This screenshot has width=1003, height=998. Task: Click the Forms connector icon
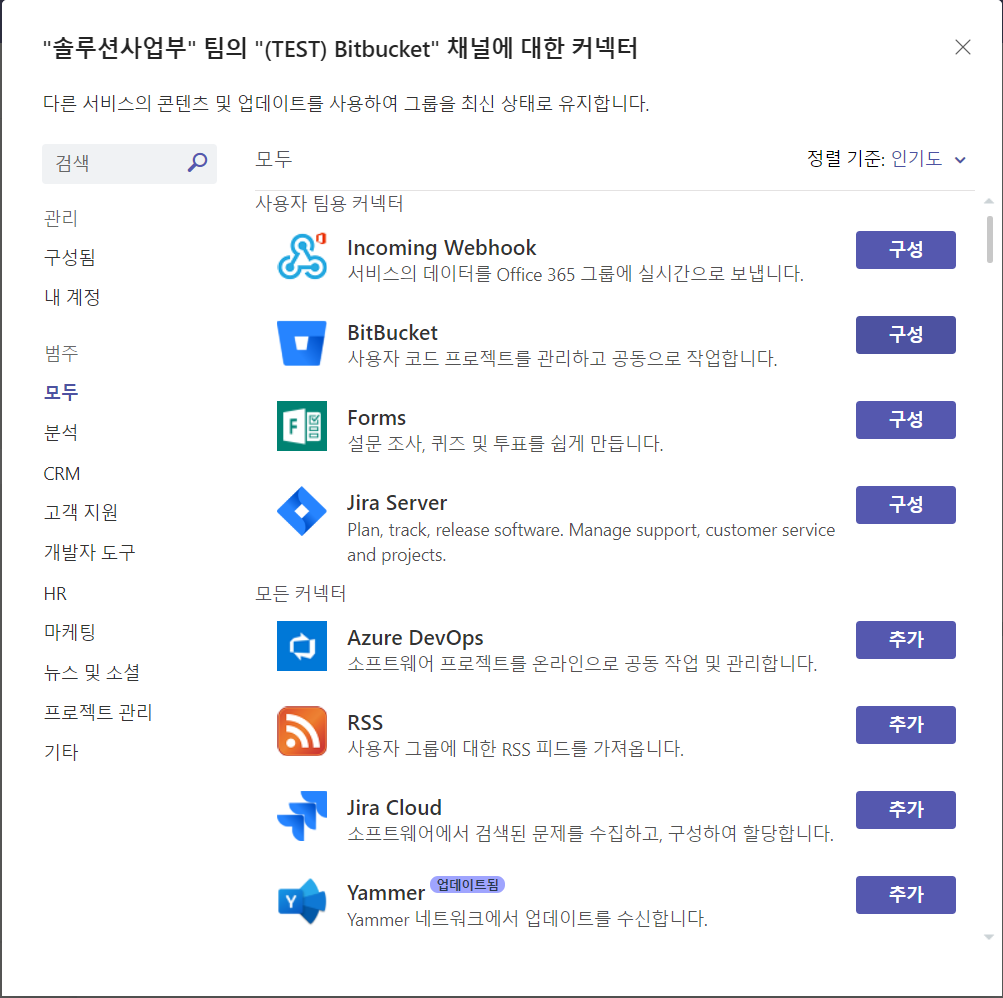(x=302, y=426)
